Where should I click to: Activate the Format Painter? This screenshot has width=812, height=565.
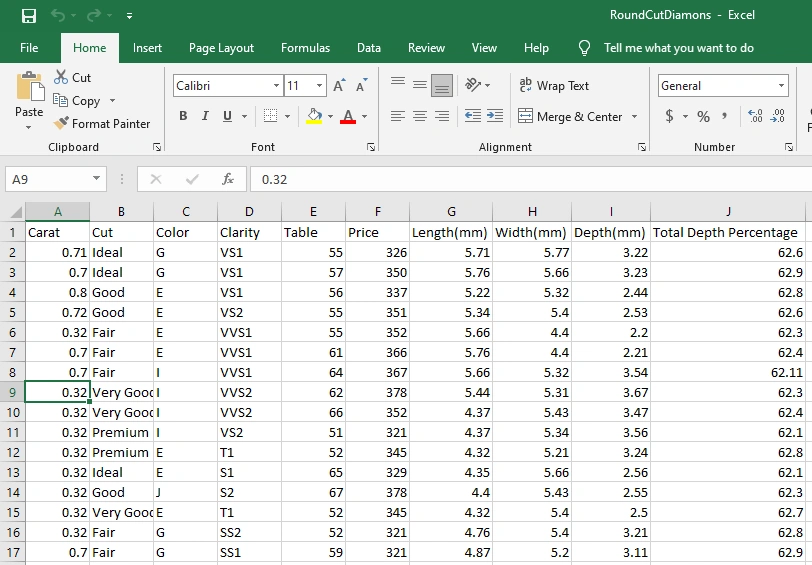coord(102,123)
